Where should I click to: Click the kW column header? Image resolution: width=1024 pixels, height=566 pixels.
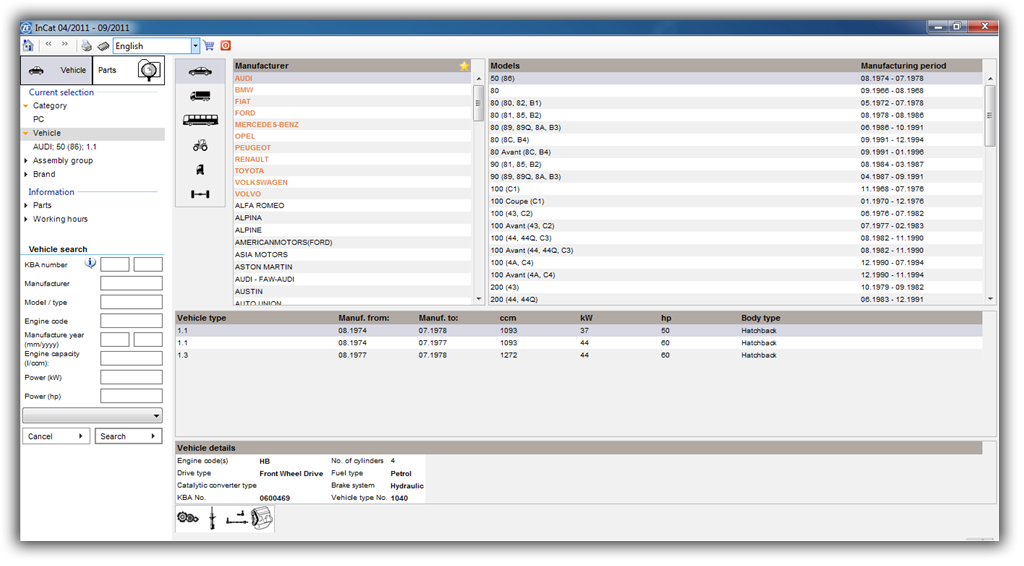[586, 318]
